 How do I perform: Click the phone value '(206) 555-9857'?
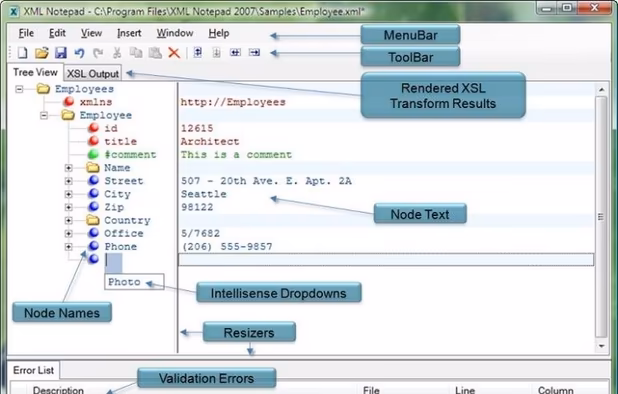(x=227, y=246)
